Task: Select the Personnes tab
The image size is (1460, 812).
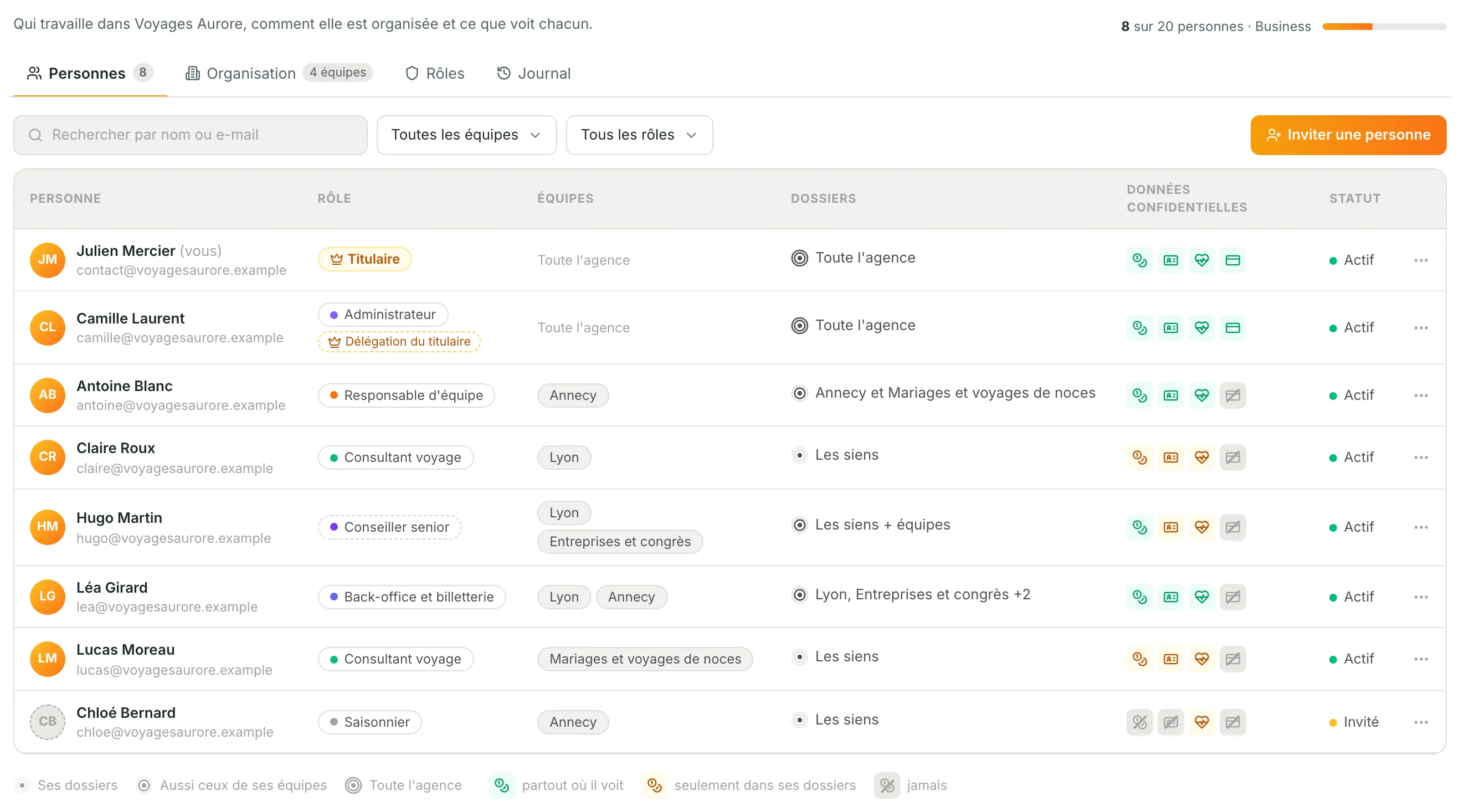Action: pyautogui.click(x=90, y=73)
